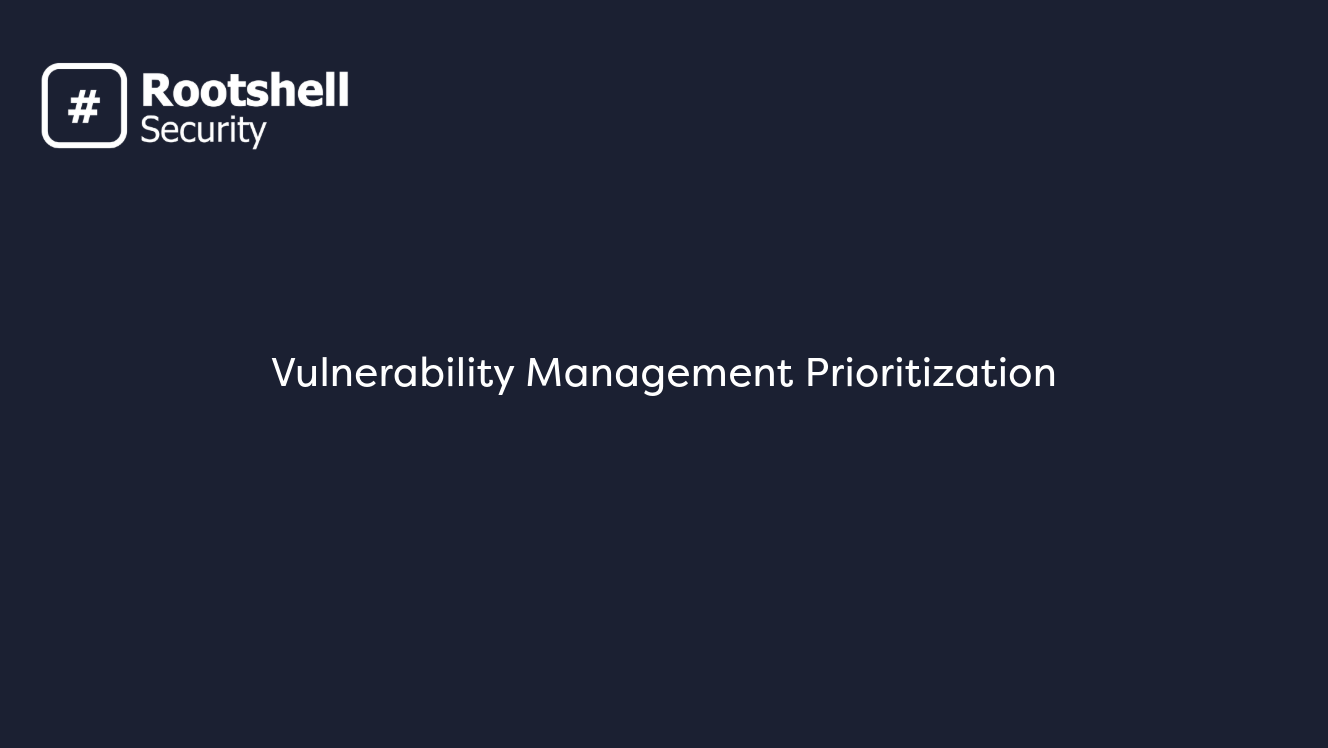The height and width of the screenshot is (748, 1328).
Task: Click the letter h in "Rootshell"
Action: (x=285, y=91)
